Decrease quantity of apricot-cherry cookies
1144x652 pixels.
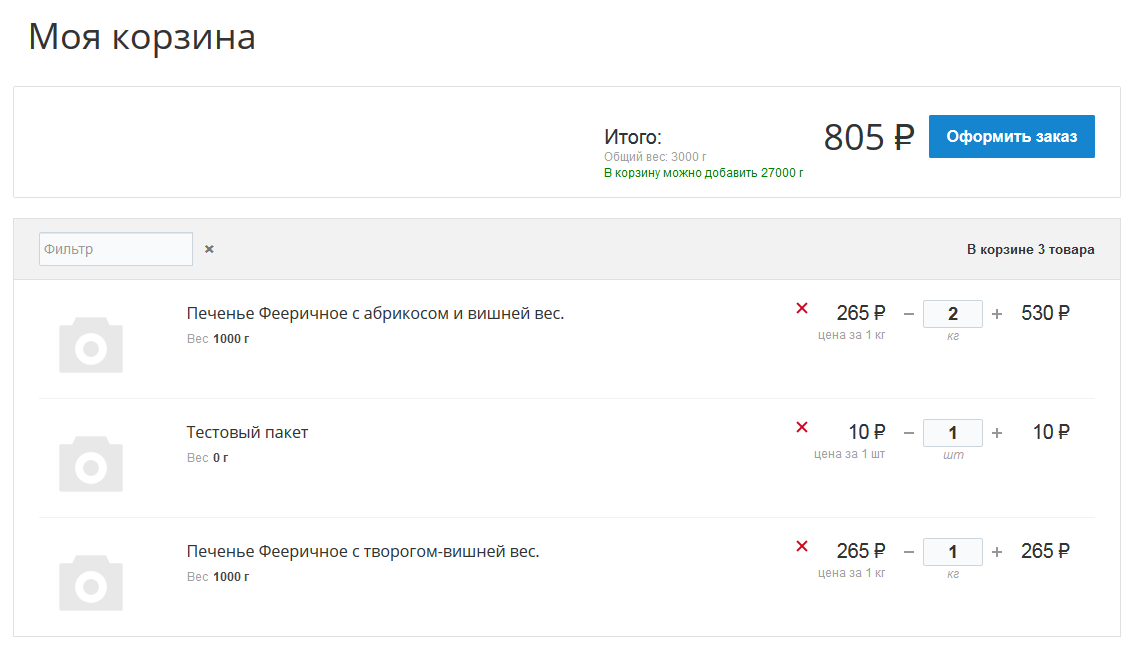[909, 314]
